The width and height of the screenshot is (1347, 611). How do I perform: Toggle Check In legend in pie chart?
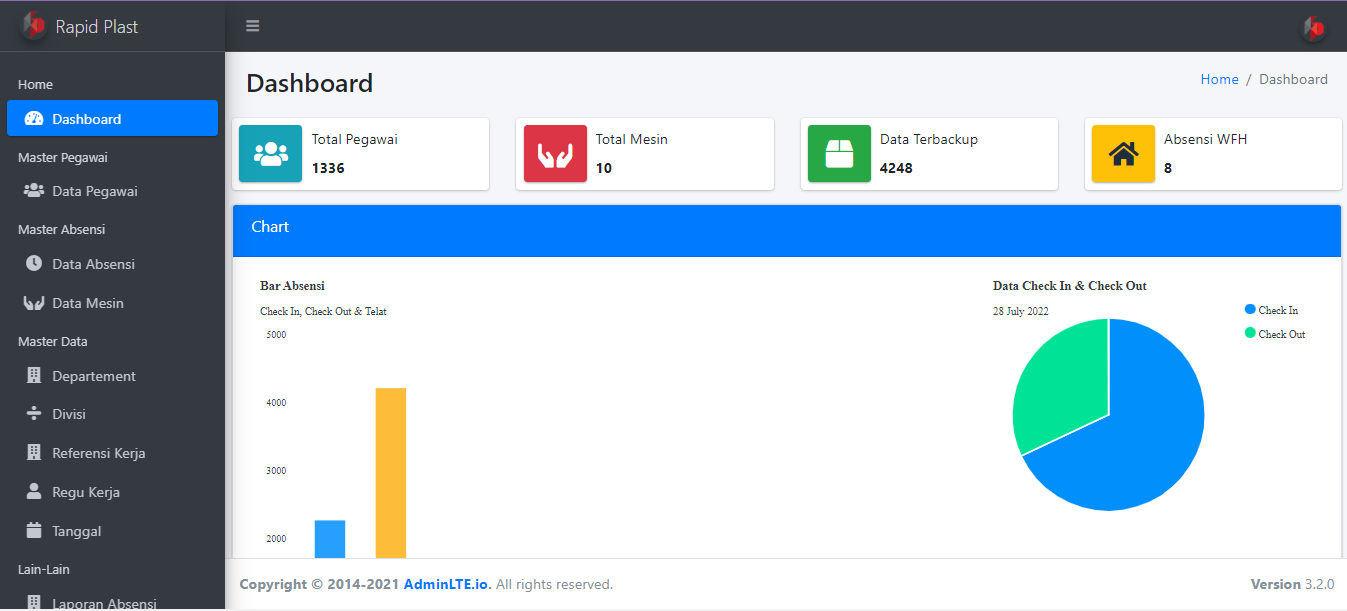tap(1277, 310)
